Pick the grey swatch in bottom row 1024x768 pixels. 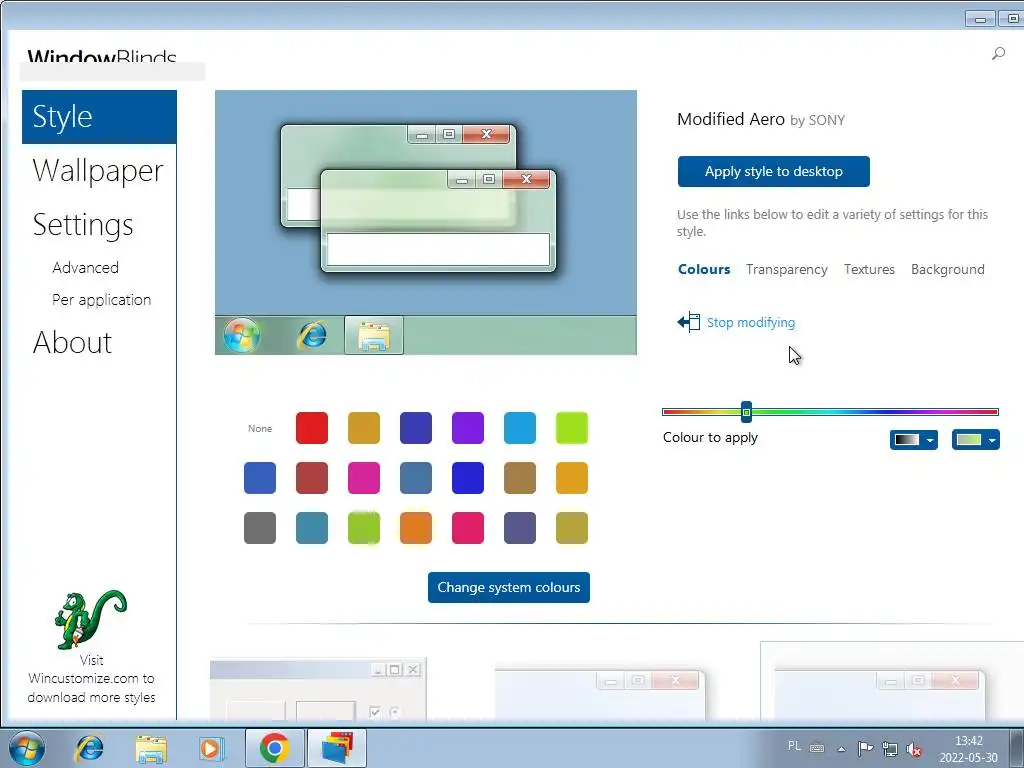click(260, 528)
